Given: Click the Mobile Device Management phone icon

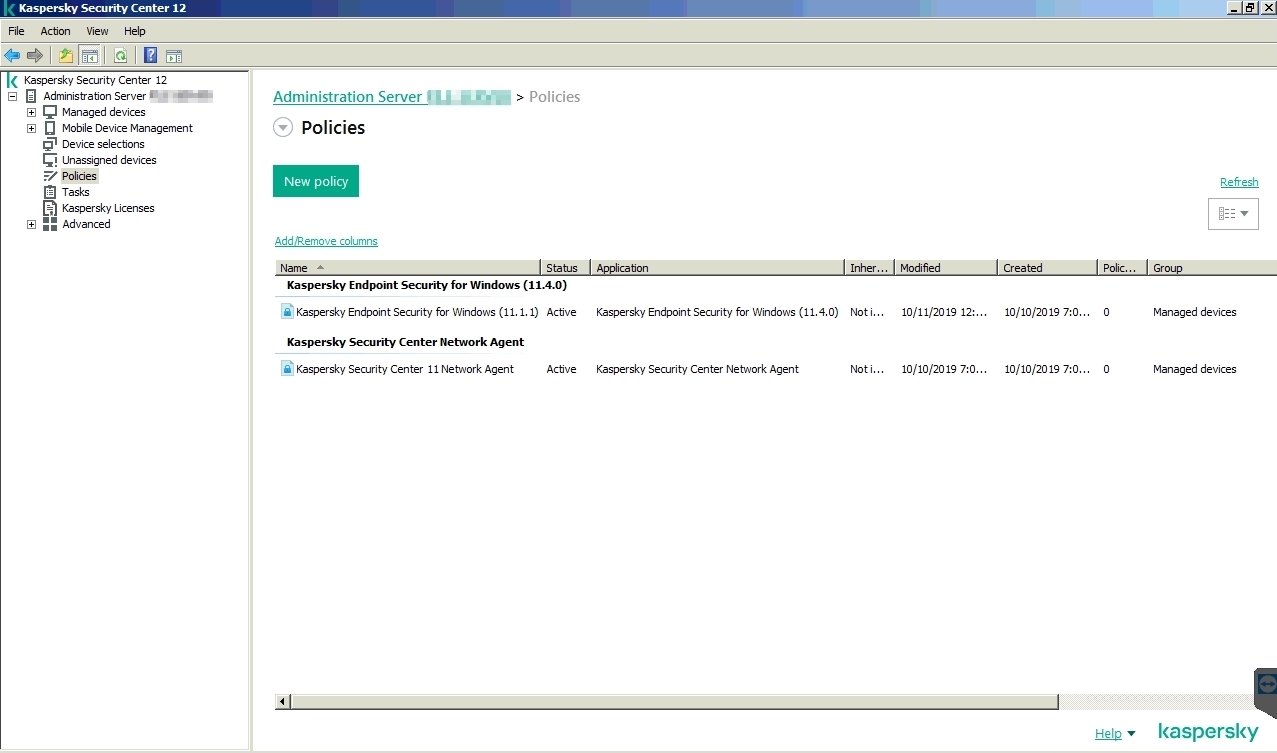Looking at the screenshot, I should click(50, 128).
